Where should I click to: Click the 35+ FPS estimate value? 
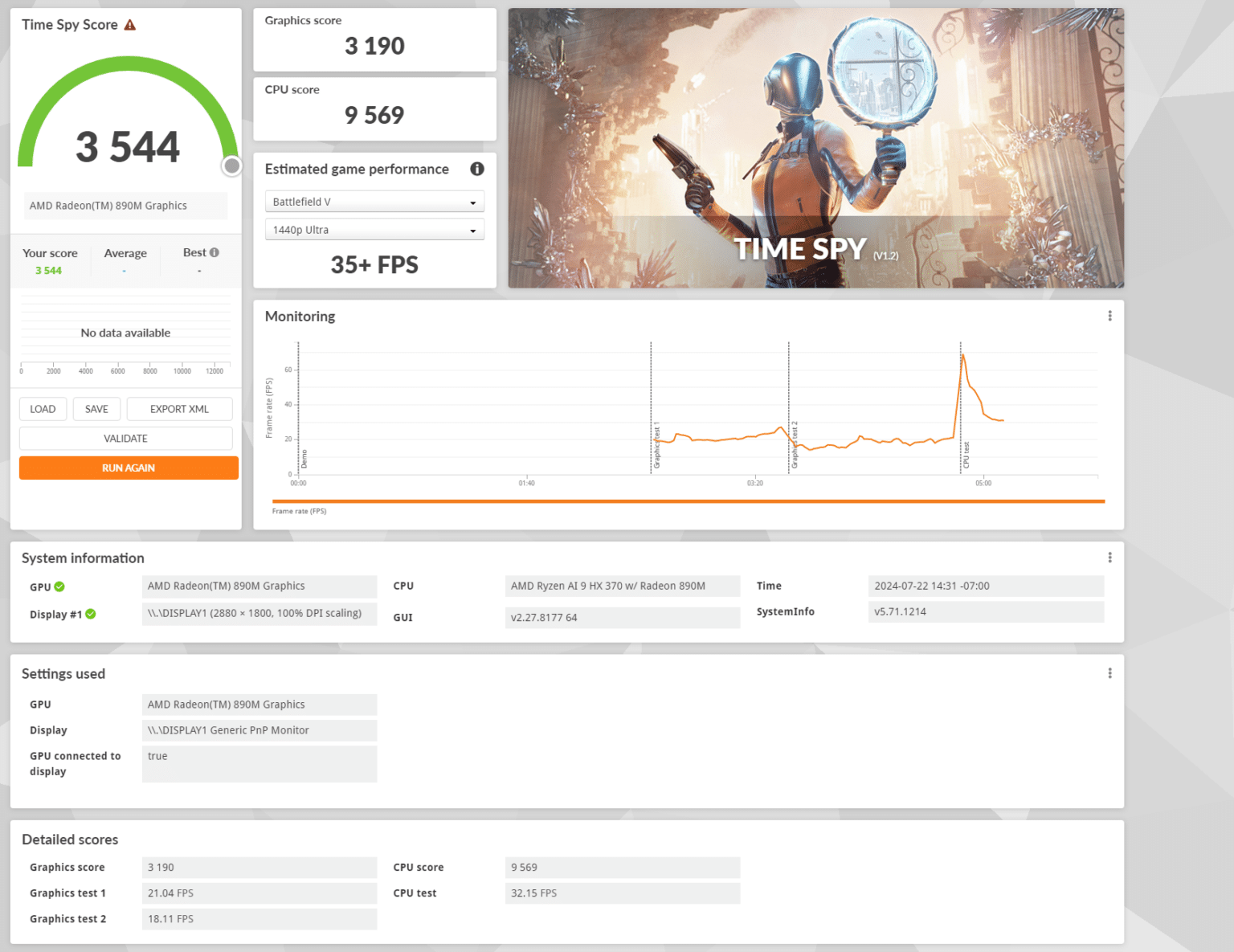(x=374, y=265)
